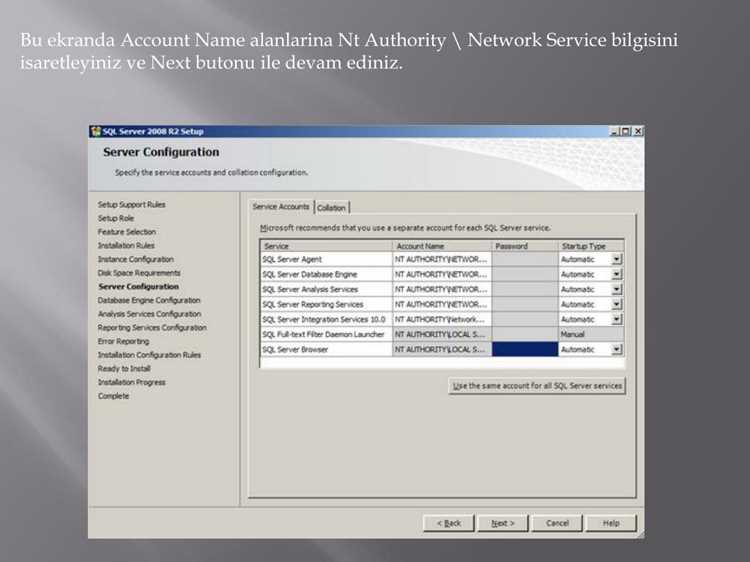This screenshot has width=750, height=562.
Task: Cancel the SQL Server setup
Action: click(557, 523)
